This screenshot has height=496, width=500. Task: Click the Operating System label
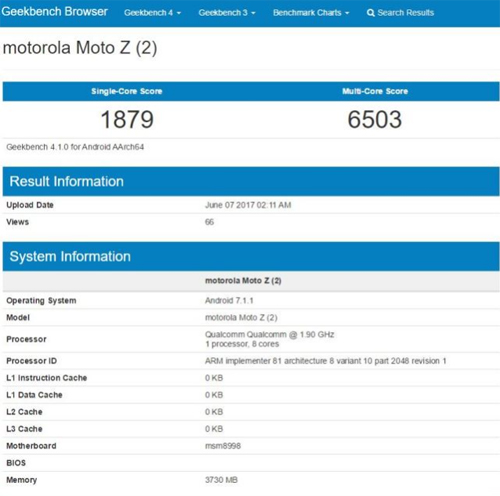[x=41, y=301]
